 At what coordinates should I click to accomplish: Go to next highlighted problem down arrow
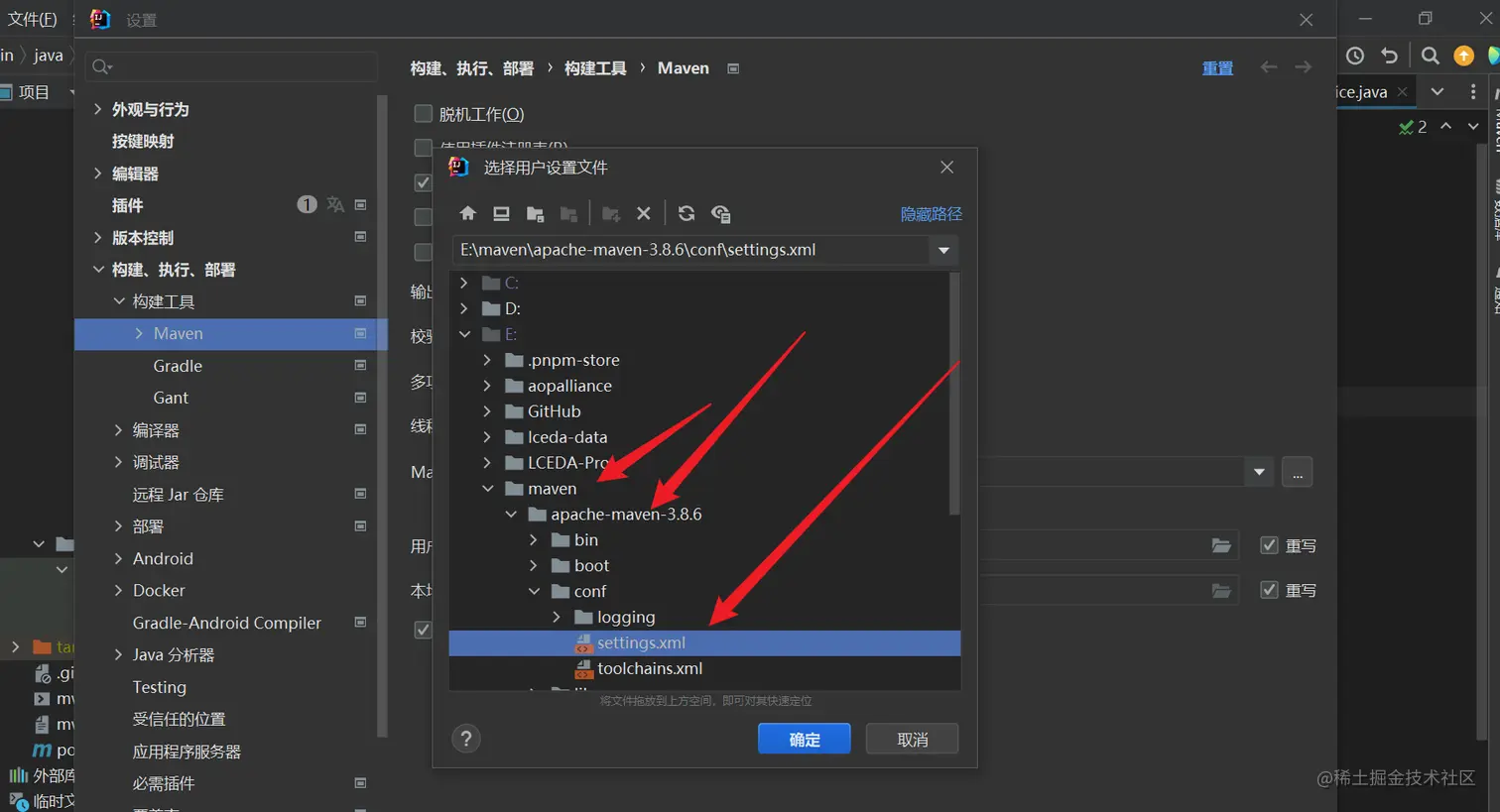1473,126
